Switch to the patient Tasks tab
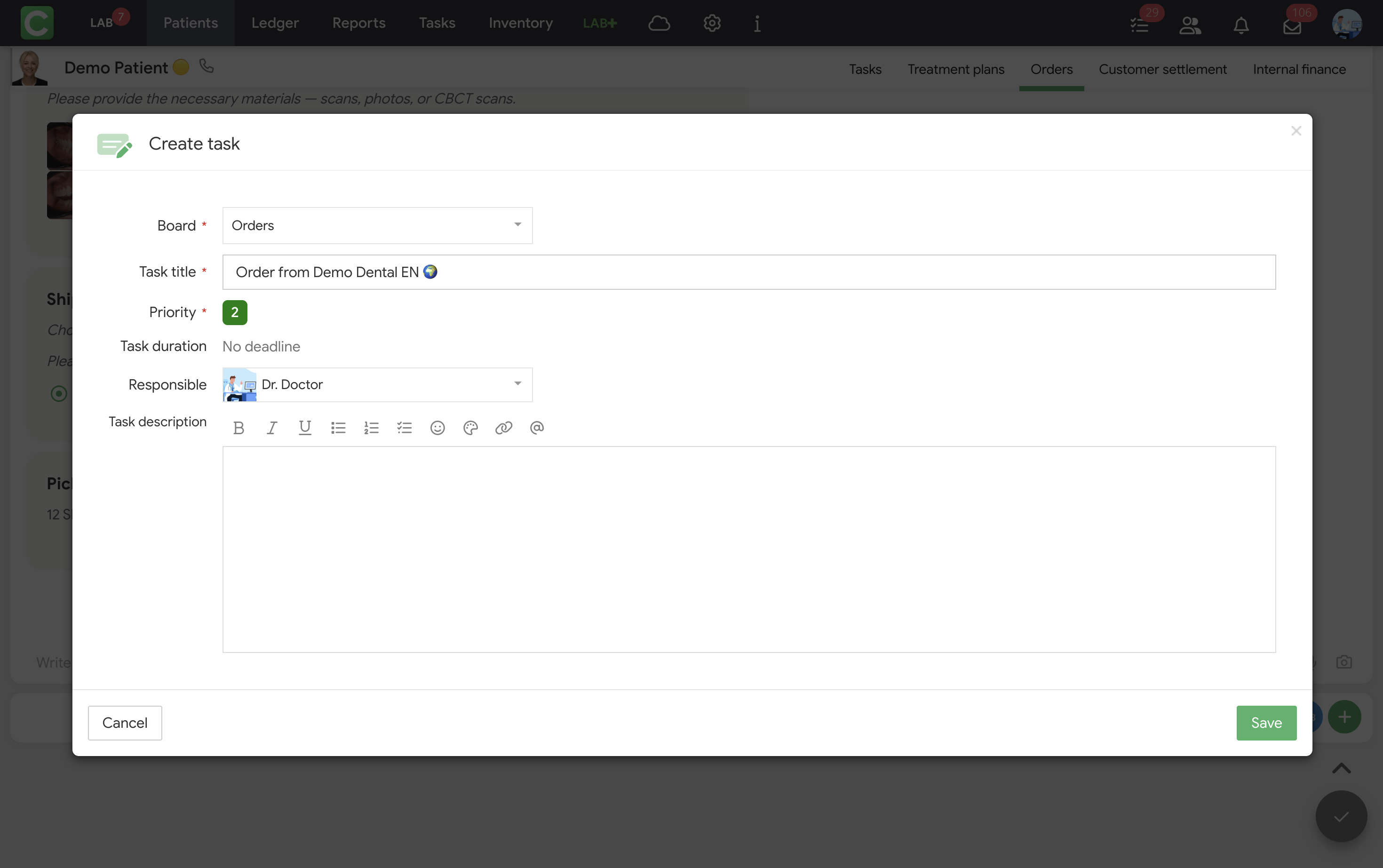Viewport: 1383px width, 868px height. coord(865,70)
